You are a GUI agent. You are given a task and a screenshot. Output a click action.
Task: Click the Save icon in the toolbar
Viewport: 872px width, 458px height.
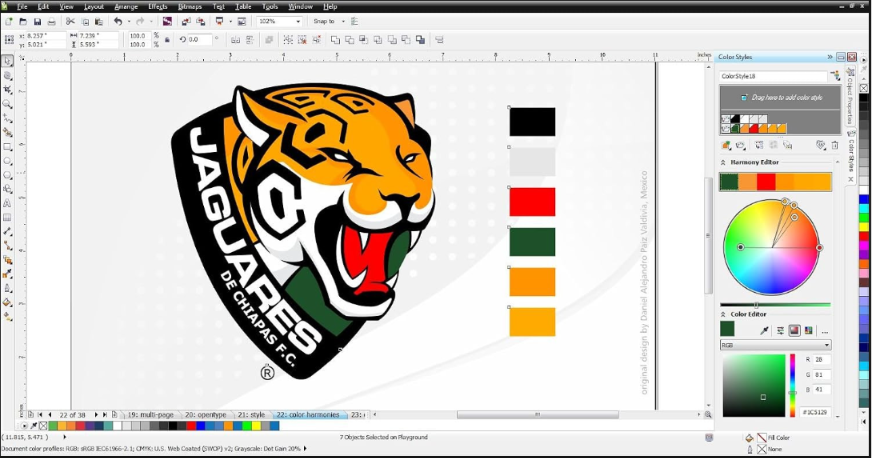click(37, 22)
